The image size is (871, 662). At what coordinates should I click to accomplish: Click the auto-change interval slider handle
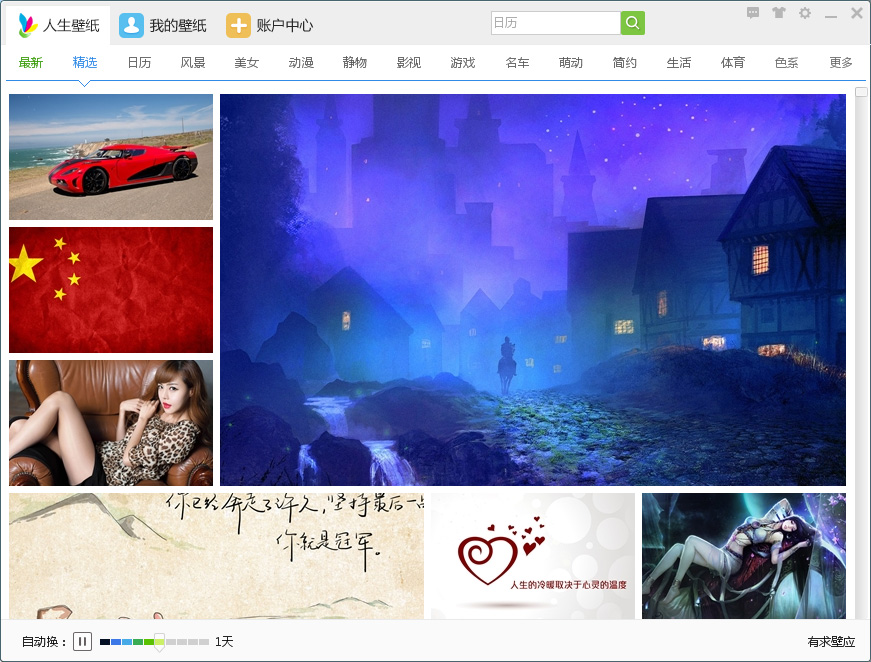coord(159,641)
